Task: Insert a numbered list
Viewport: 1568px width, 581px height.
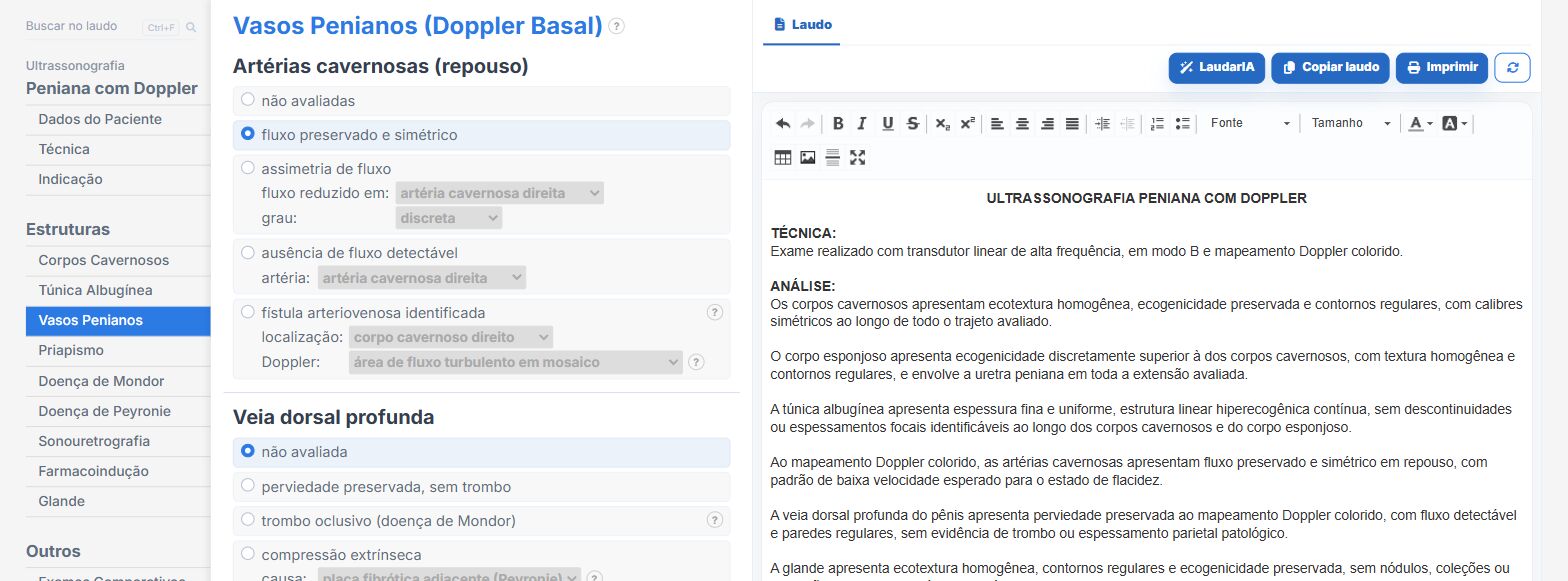Action: click(x=1158, y=124)
